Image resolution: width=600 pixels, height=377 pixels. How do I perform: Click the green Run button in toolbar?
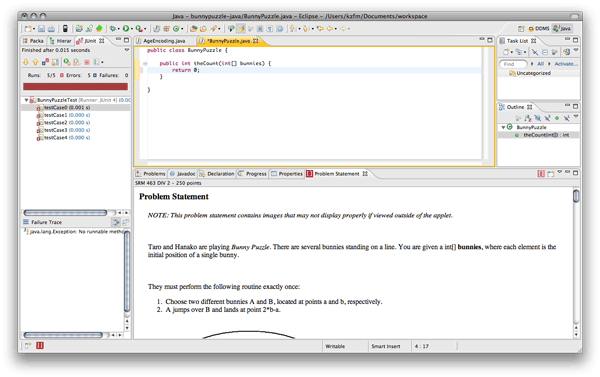(x=126, y=29)
